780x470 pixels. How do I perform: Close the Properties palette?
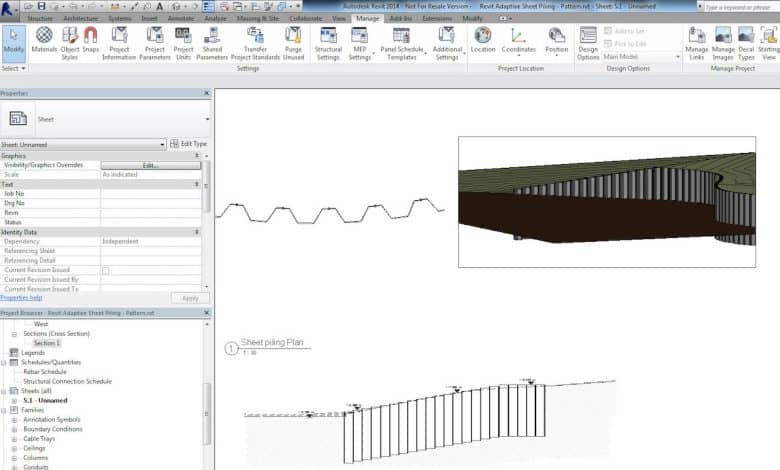[206, 93]
